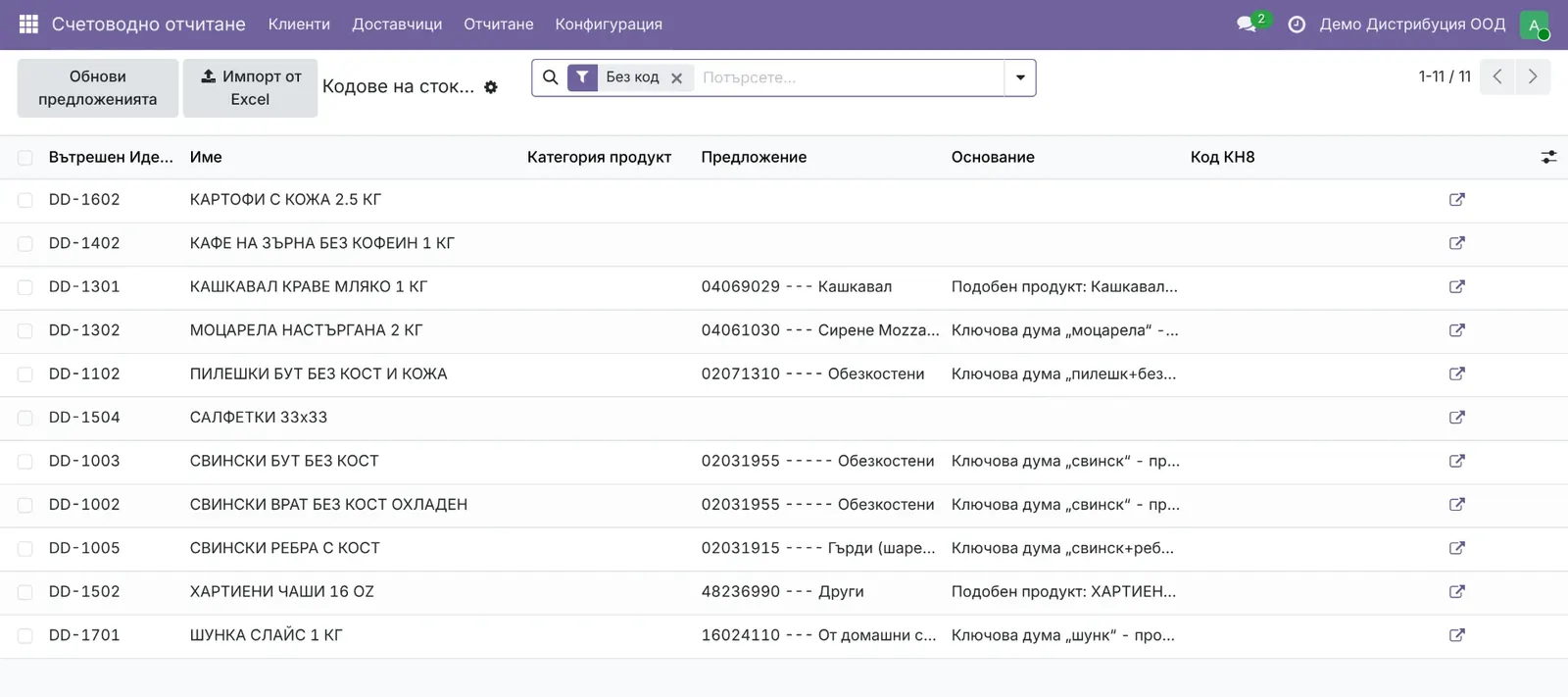Click the gear icon beside Кодове на сток
The width and height of the screenshot is (1568, 697).
pyautogui.click(x=491, y=87)
